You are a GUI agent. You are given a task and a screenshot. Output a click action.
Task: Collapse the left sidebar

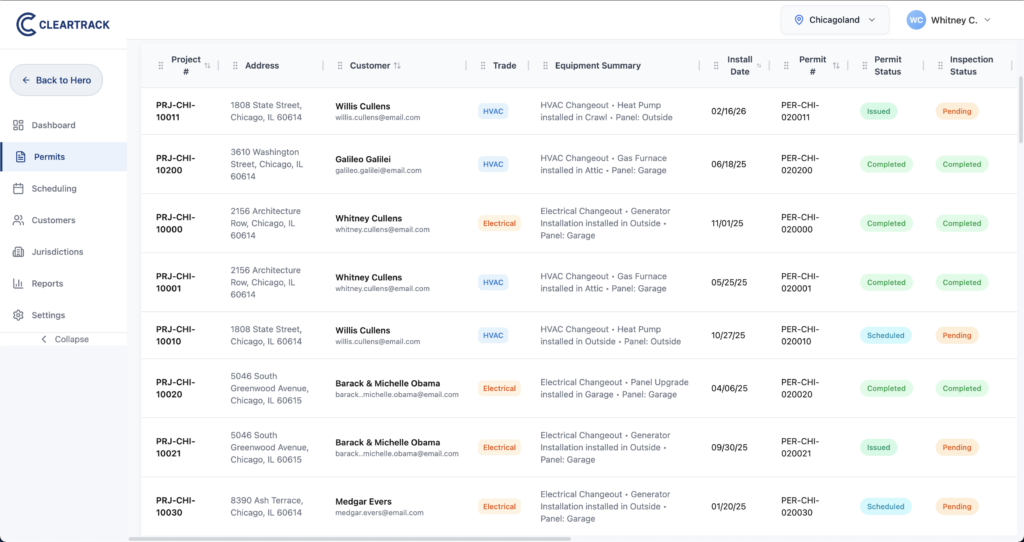[64, 339]
